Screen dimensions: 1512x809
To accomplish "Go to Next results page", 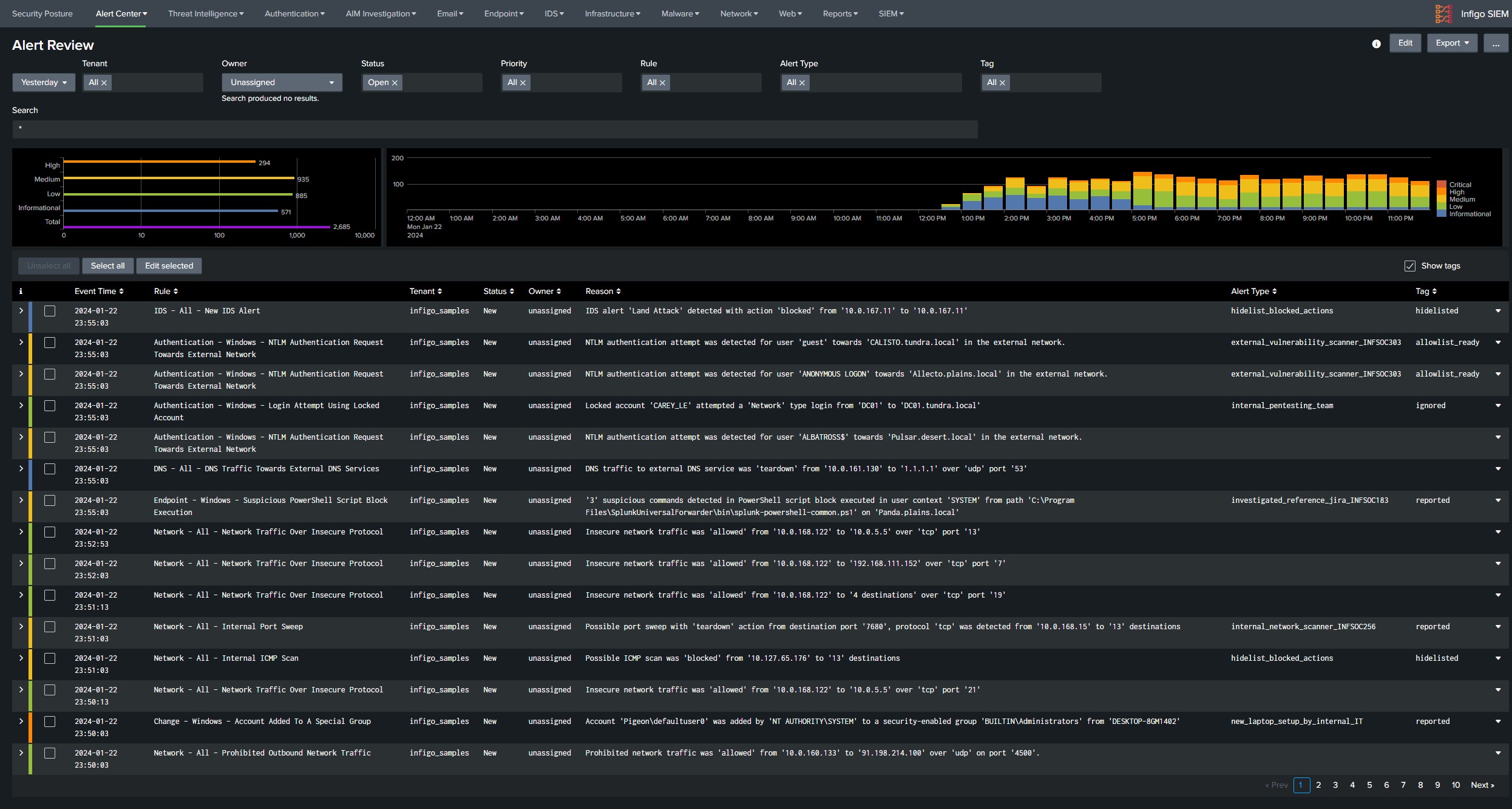I will coord(1482,785).
